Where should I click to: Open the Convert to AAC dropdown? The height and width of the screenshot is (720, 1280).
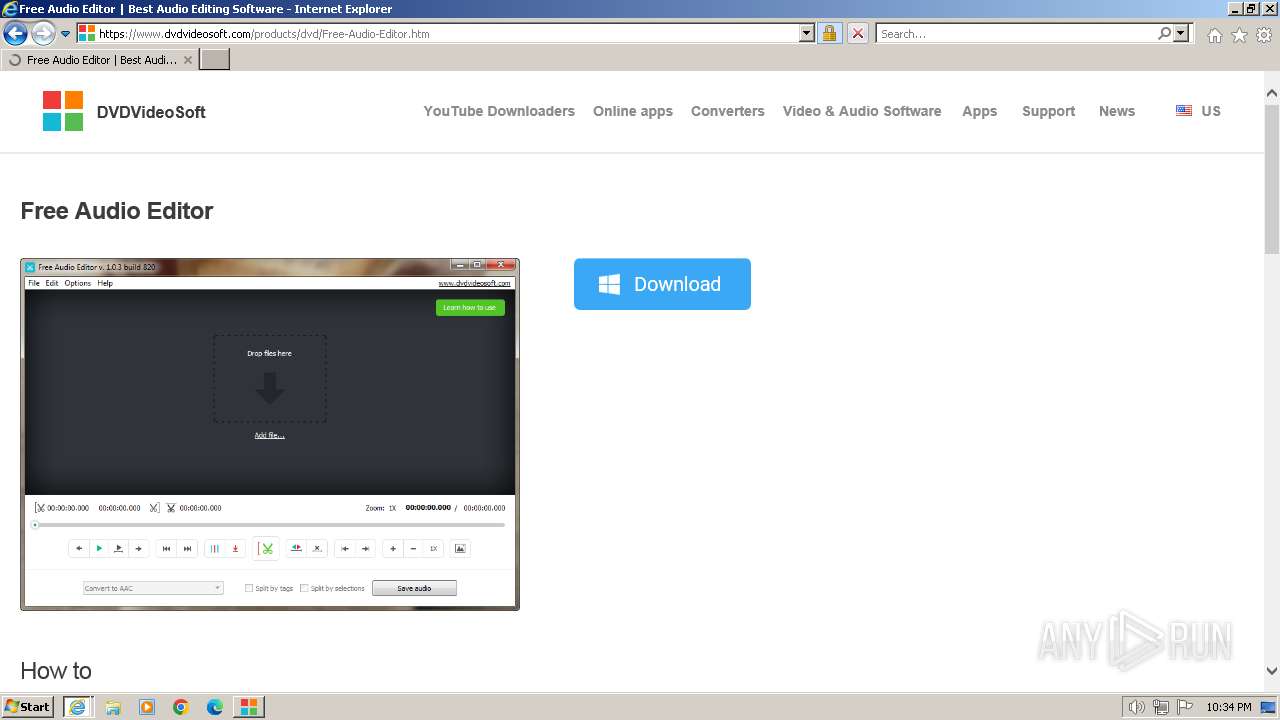153,588
